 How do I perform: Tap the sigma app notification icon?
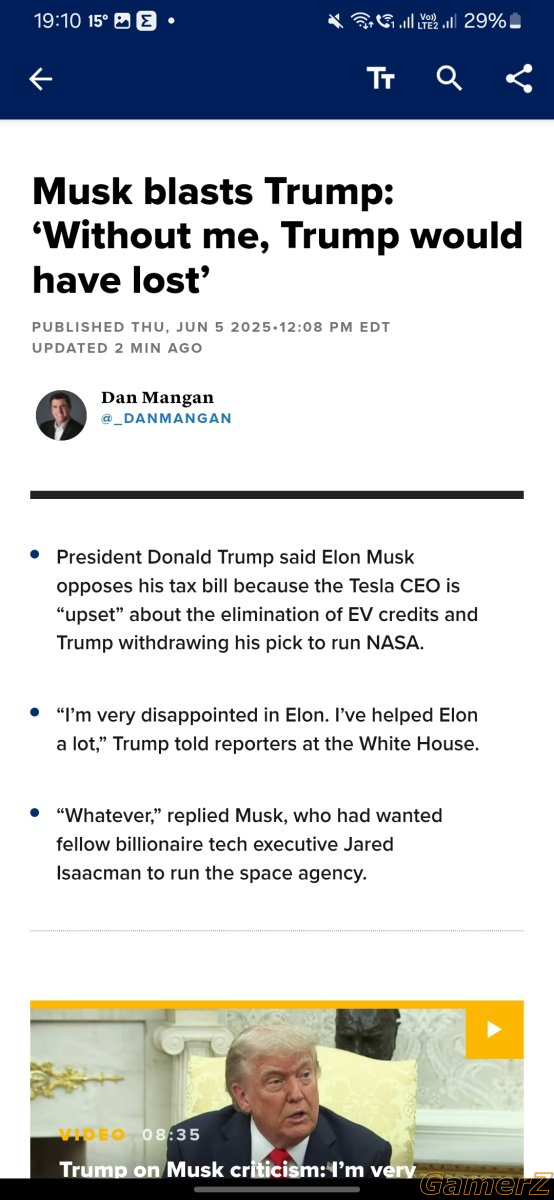point(146,20)
